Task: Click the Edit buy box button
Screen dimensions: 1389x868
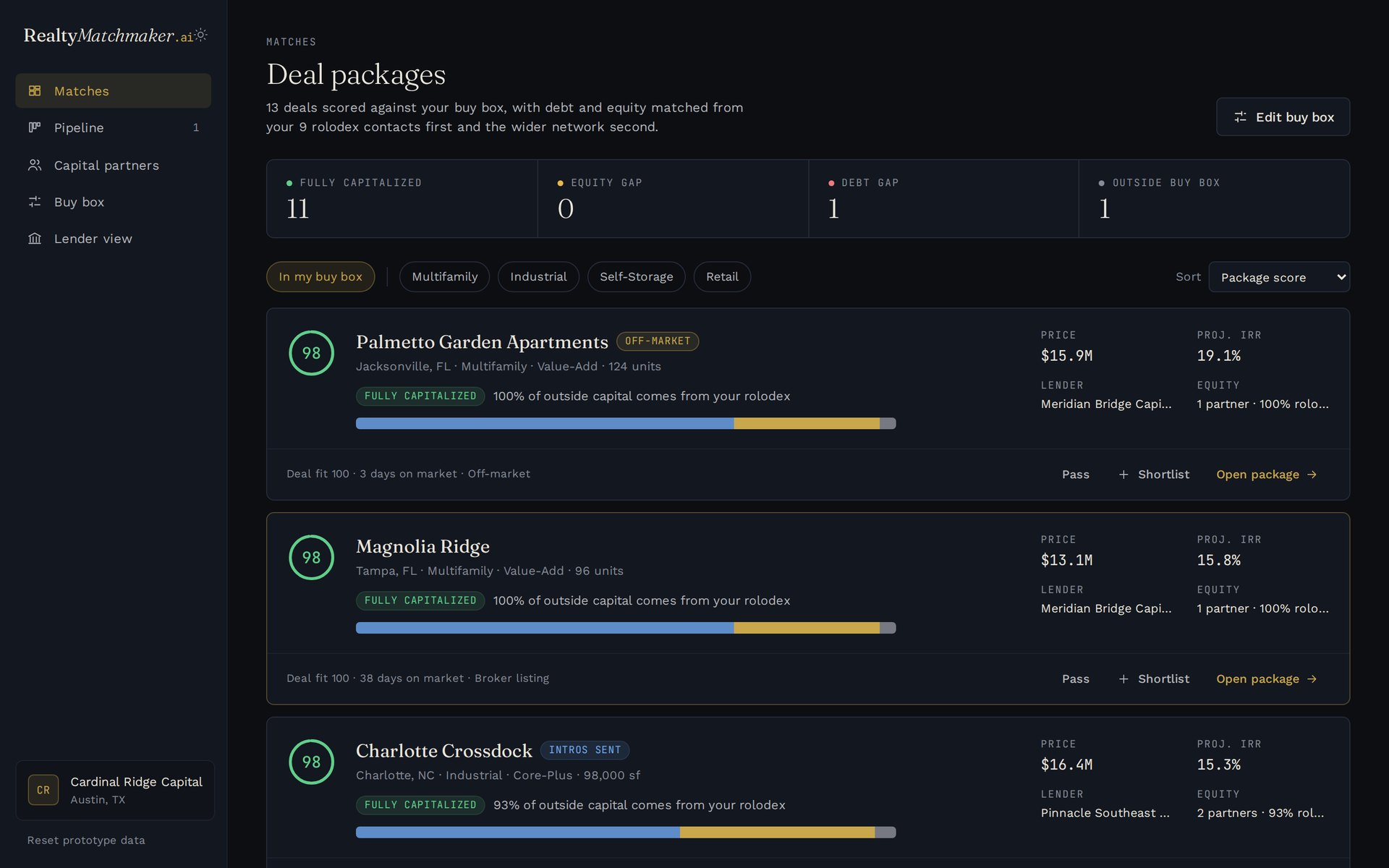Action: tap(1283, 117)
